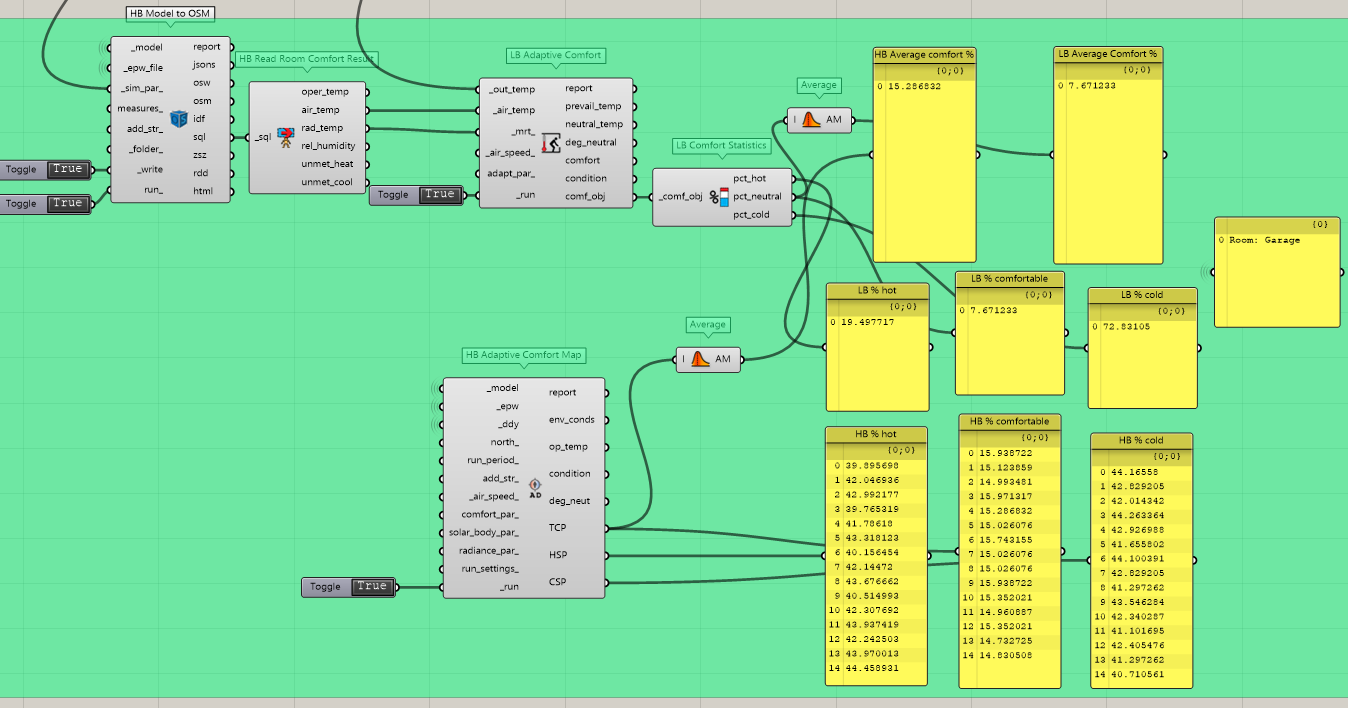Select the HB % cold panel header
1348x708 pixels.
[x=1141, y=441]
